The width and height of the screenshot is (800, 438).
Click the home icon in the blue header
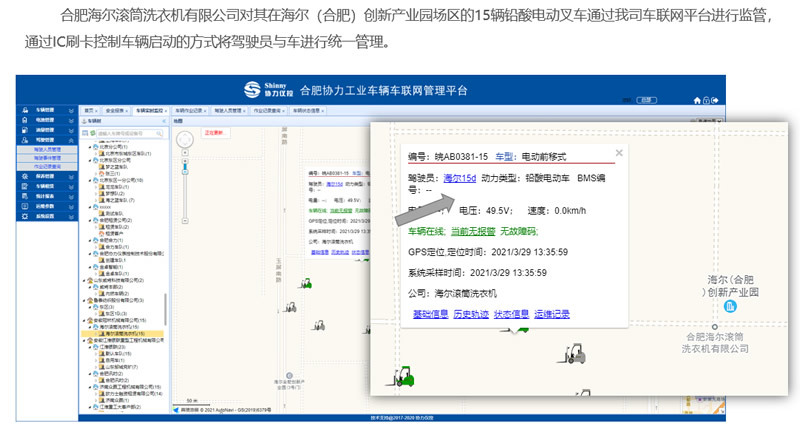pos(697,100)
